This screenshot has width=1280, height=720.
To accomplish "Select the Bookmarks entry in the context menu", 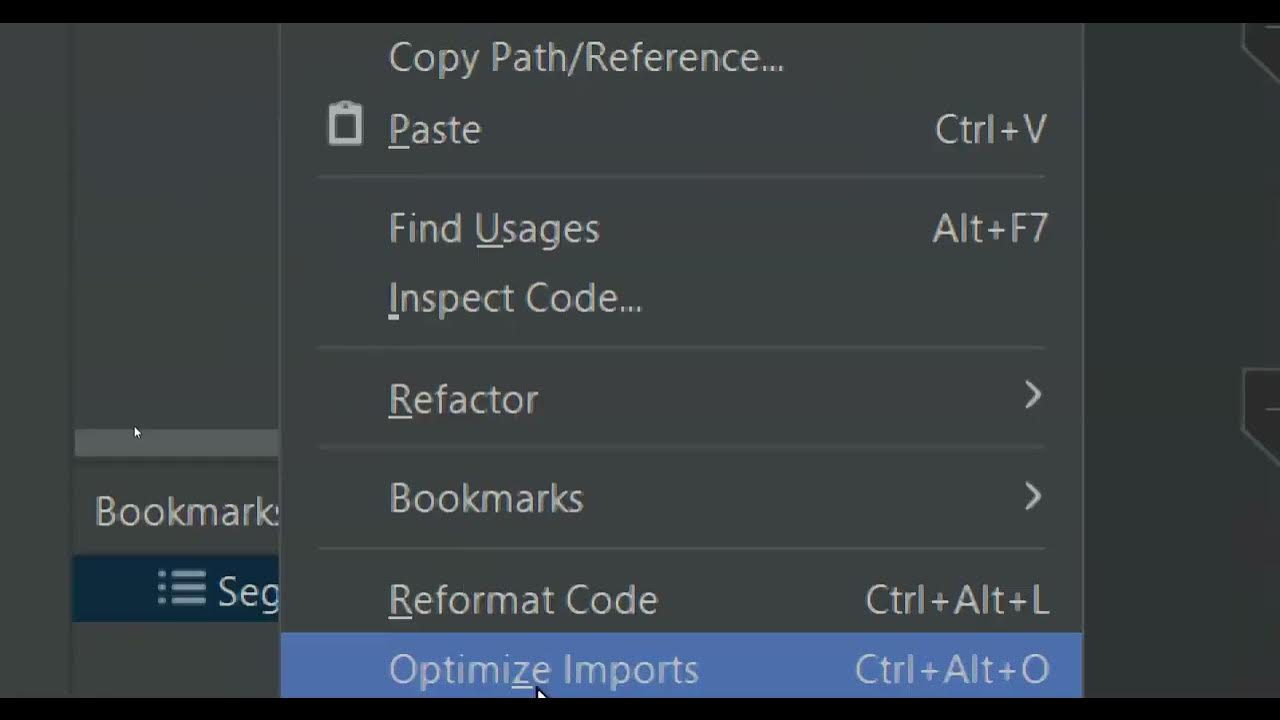I will click(x=486, y=498).
